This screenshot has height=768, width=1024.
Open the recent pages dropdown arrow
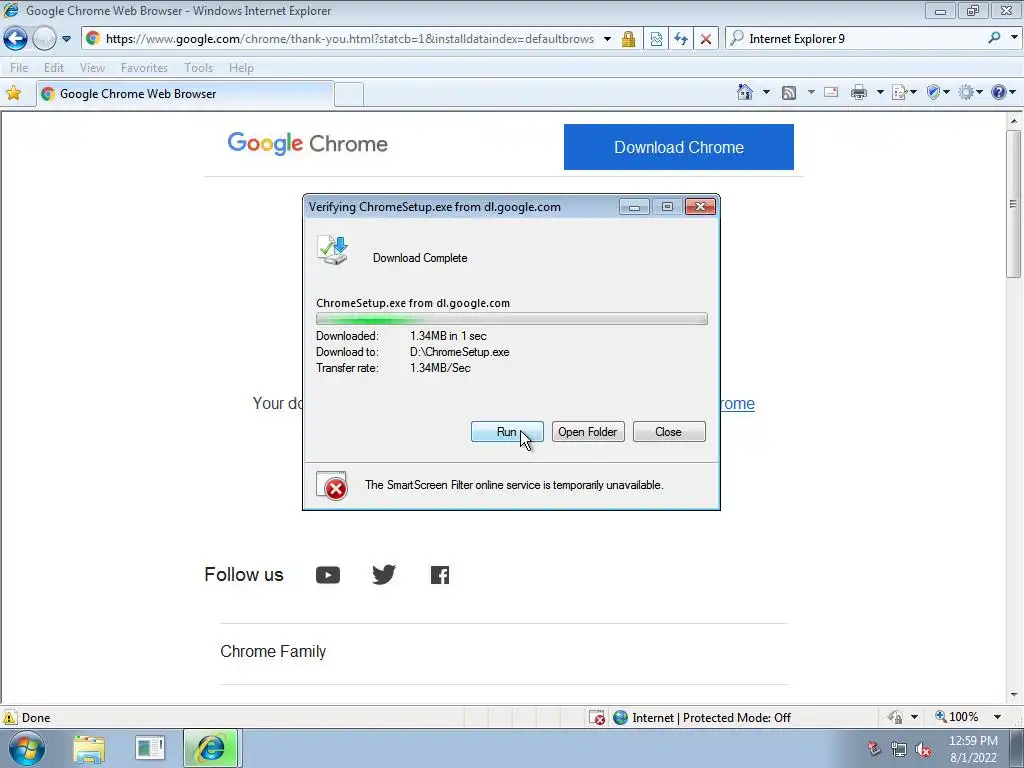pyautogui.click(x=66, y=39)
